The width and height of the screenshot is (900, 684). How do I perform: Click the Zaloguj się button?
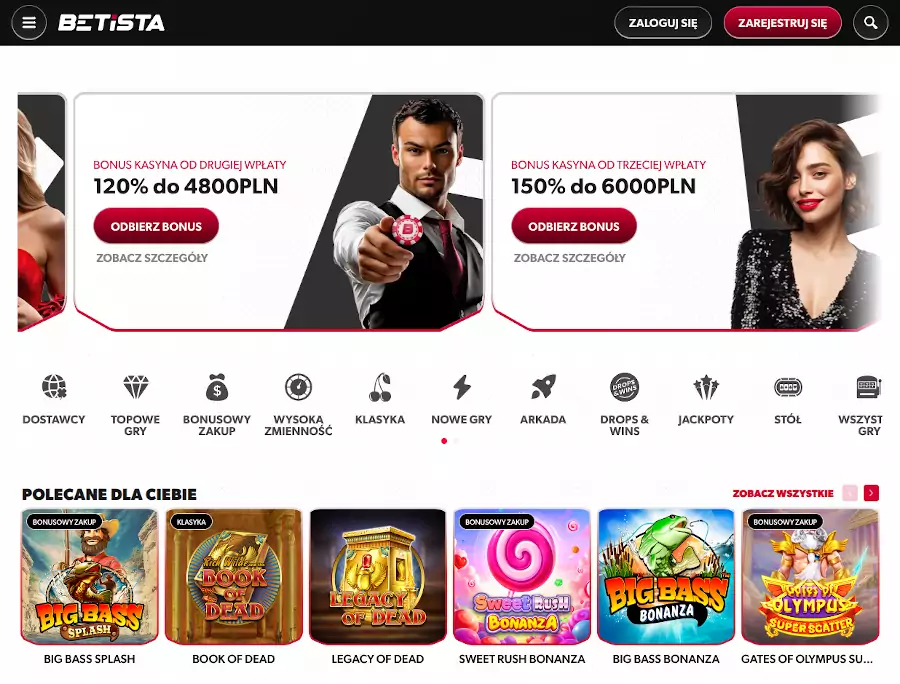coord(663,23)
